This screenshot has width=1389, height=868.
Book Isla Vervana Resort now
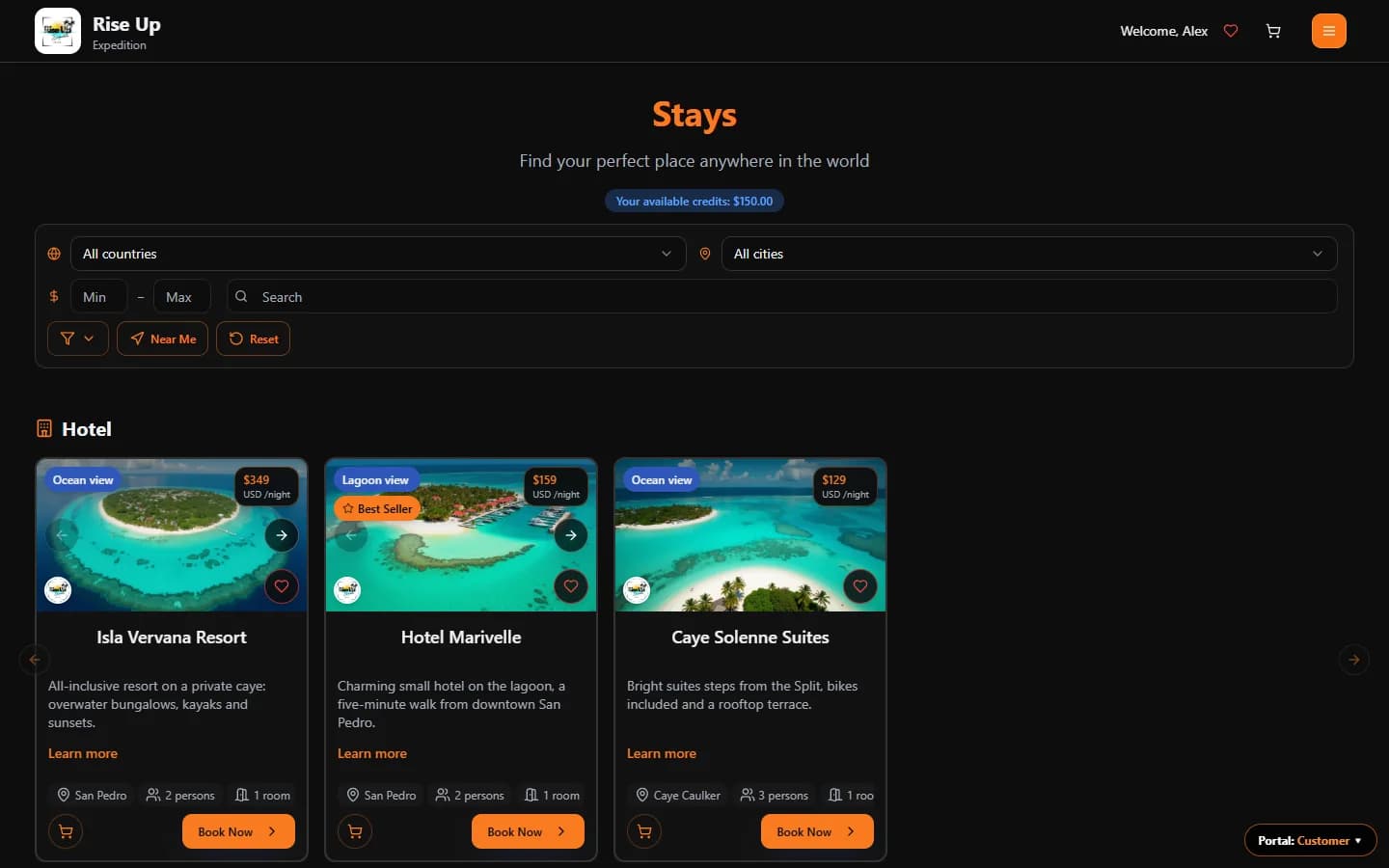click(238, 831)
